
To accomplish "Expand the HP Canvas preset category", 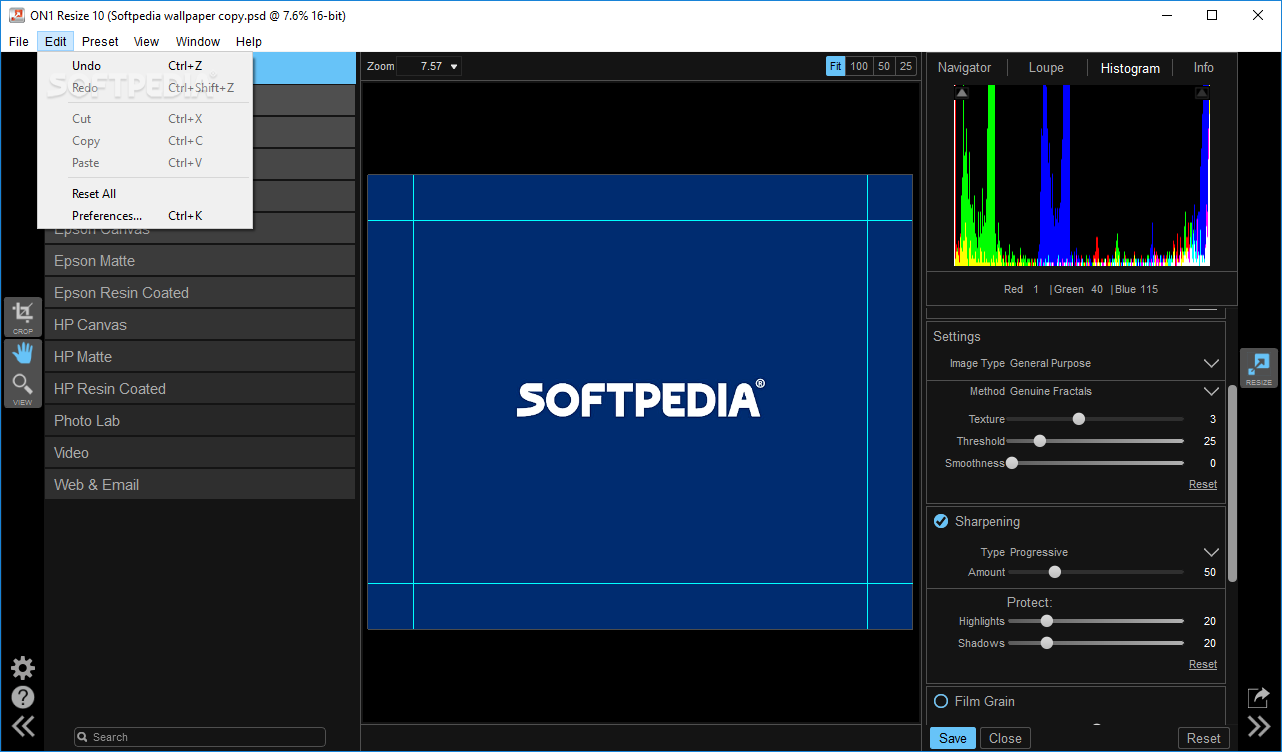I will [200, 325].
